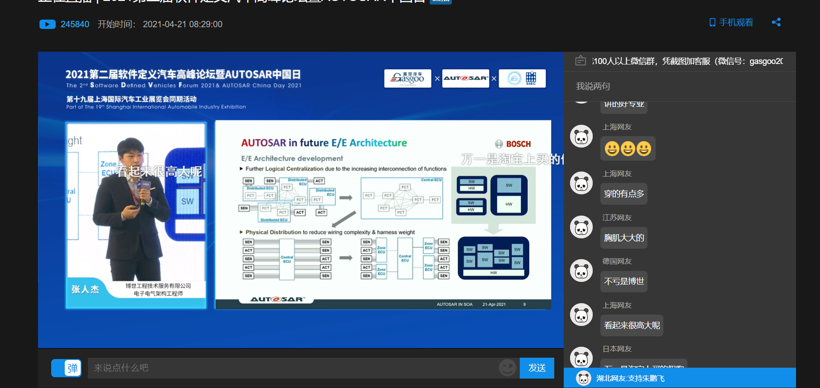Click the 看起来很高大呢 chat bubble

pos(632,325)
